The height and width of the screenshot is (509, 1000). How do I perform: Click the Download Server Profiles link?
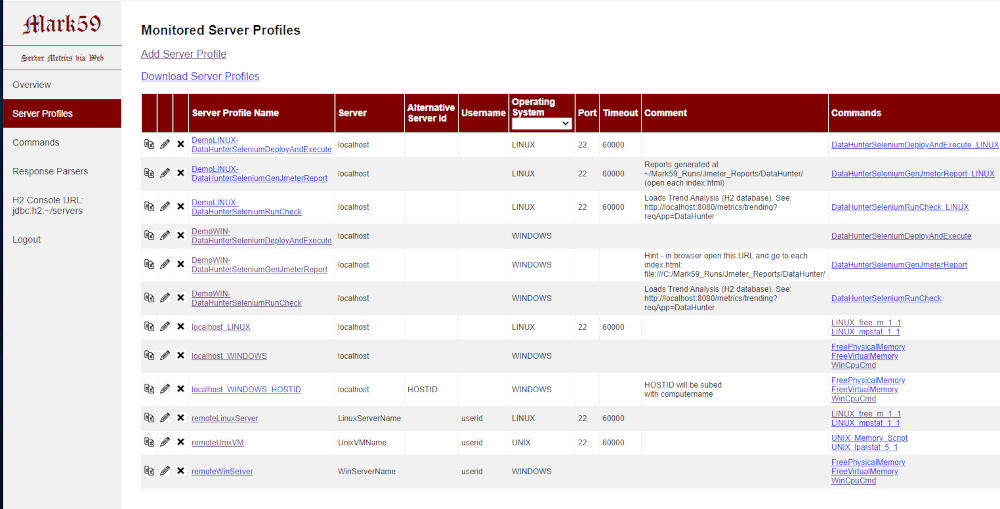click(x=200, y=76)
